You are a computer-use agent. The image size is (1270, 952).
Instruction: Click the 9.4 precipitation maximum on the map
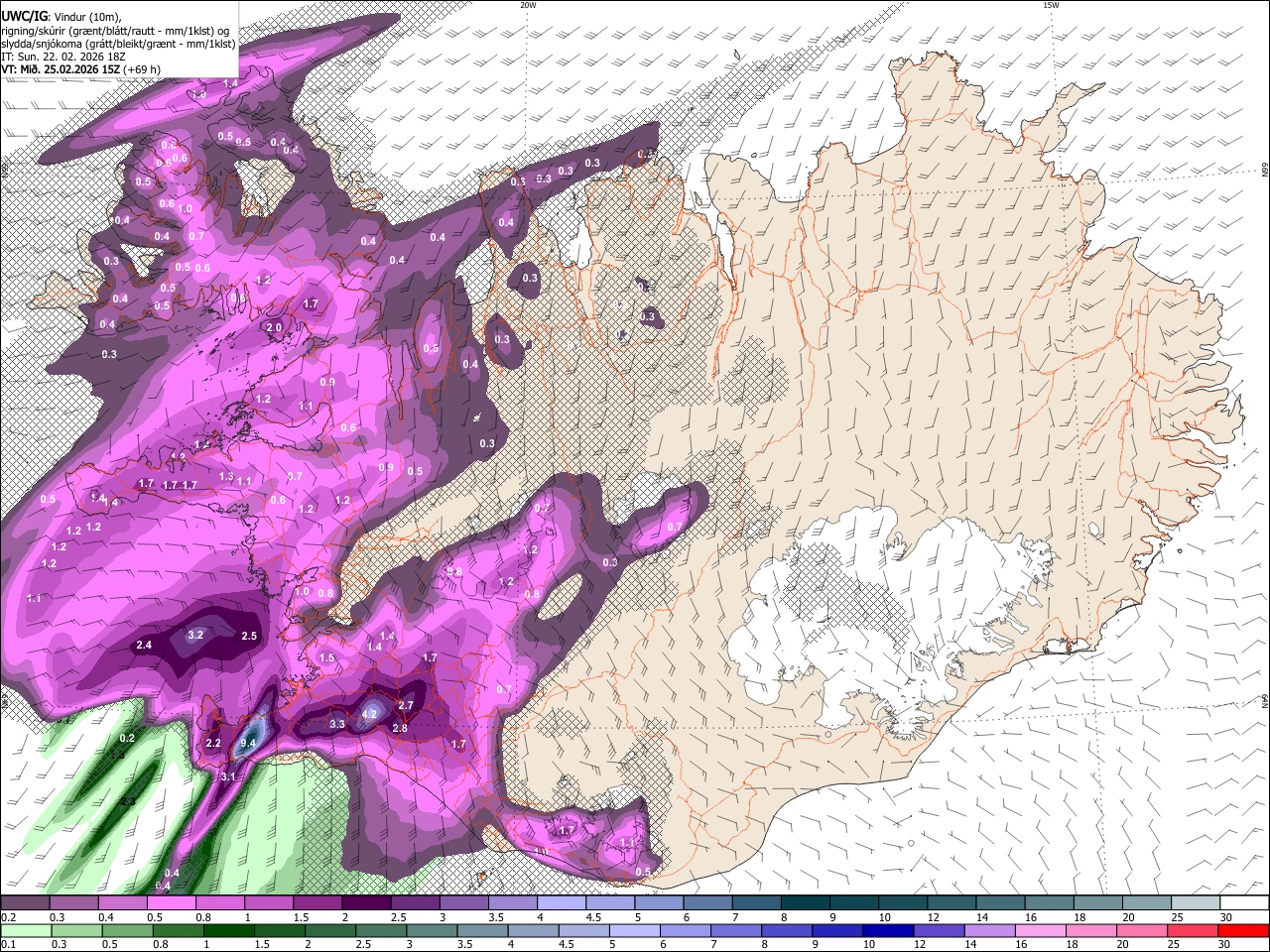(x=250, y=743)
